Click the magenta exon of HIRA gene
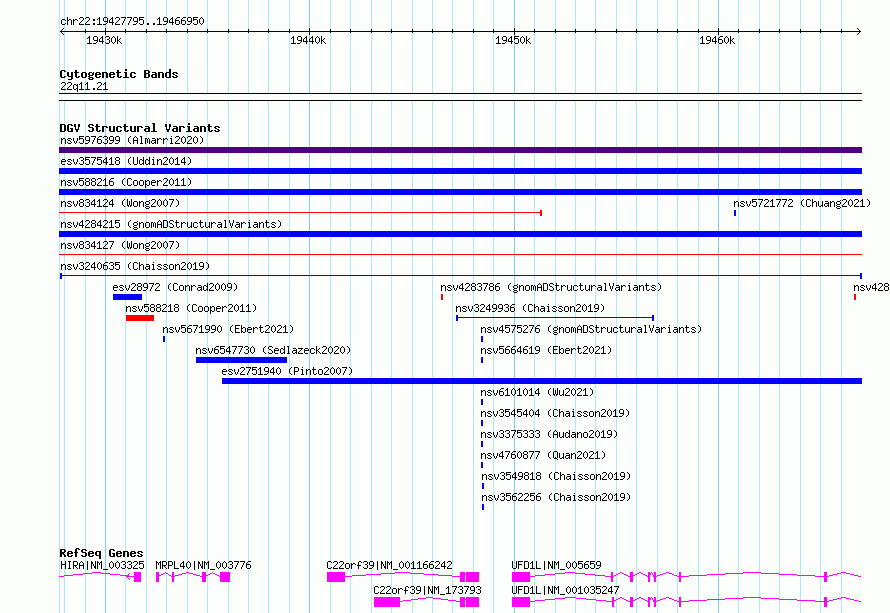Viewport: 890px width, 613px height. coord(137,577)
